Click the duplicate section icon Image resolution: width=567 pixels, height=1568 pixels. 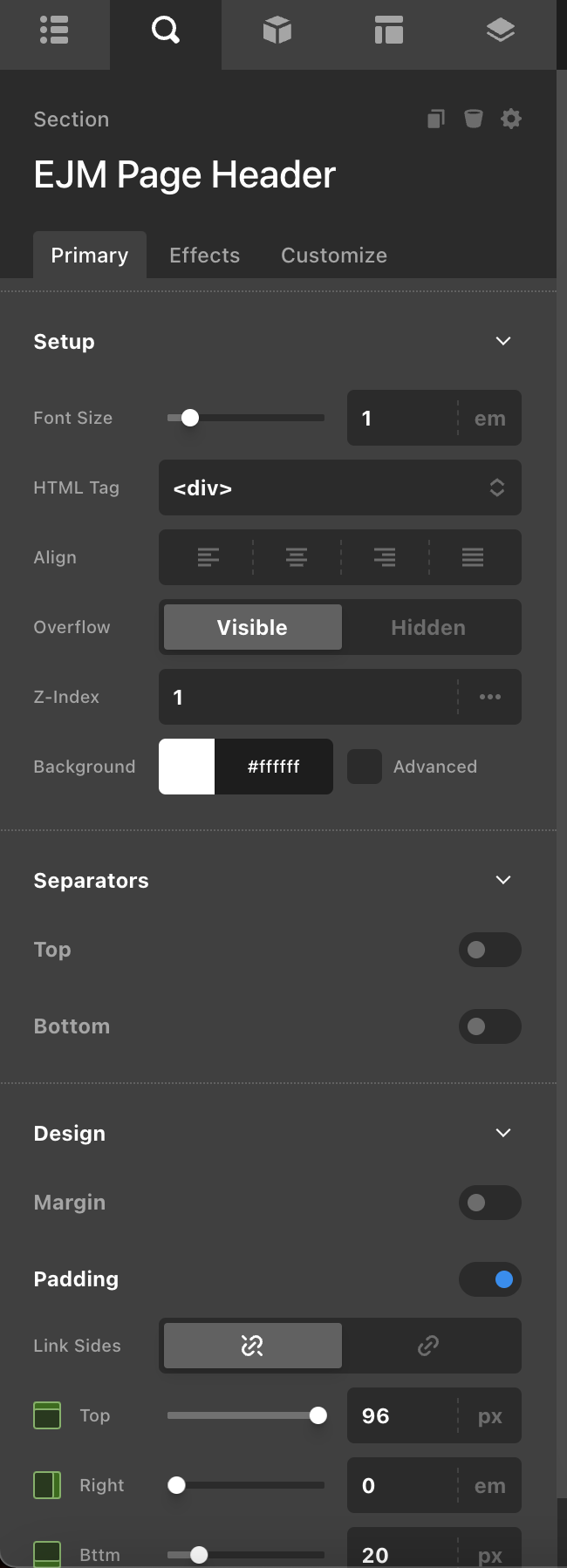pyautogui.click(x=435, y=119)
